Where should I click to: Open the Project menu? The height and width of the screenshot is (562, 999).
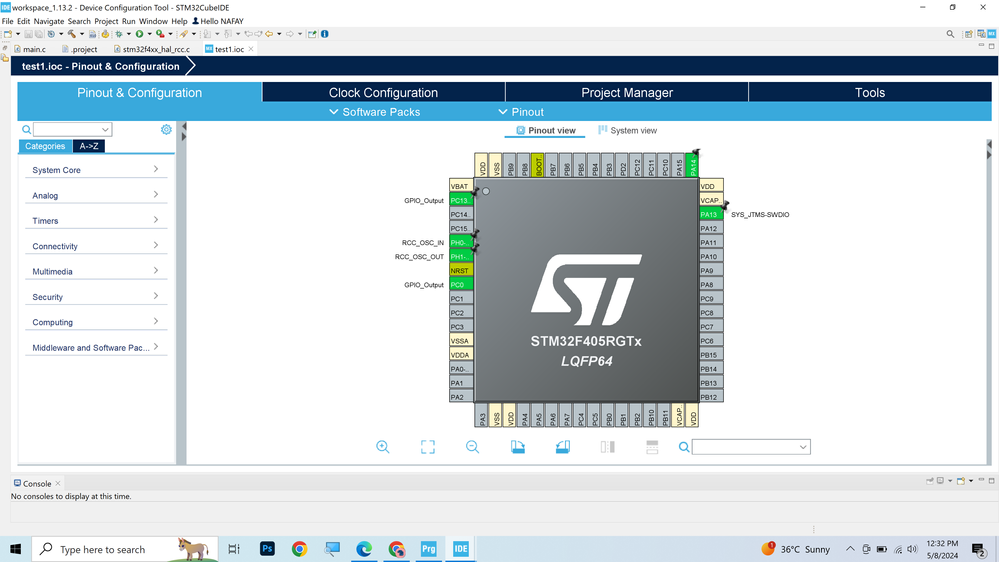(106, 21)
